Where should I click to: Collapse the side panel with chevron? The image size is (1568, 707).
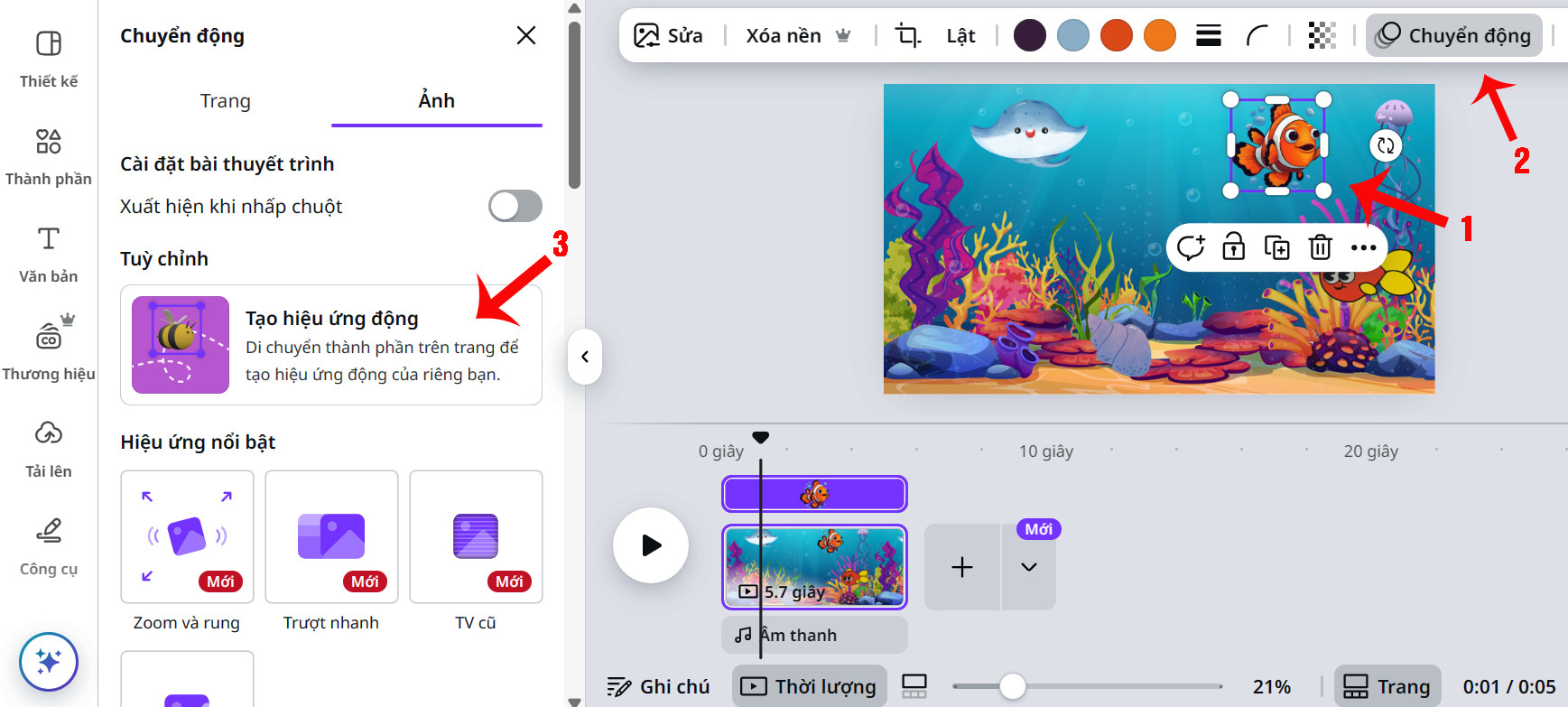585,357
